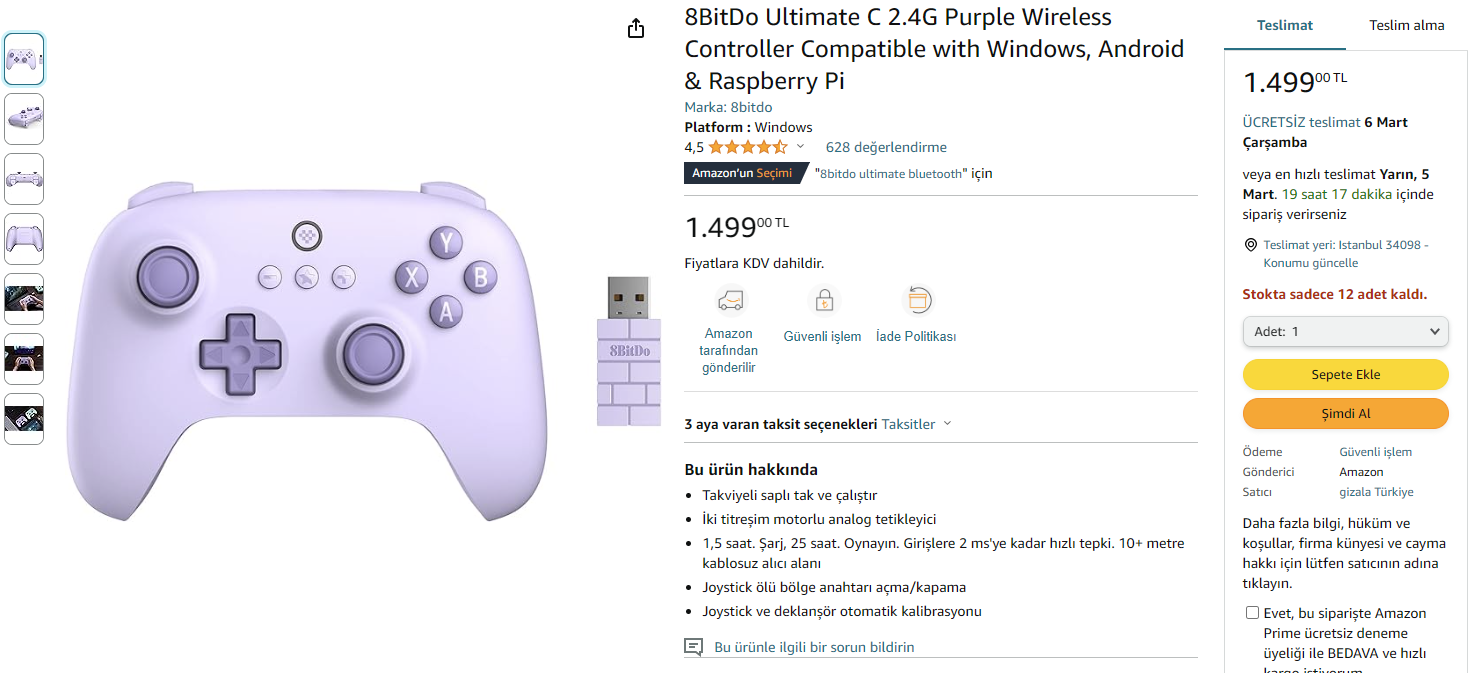Switch to the Teslim alma tab
This screenshot has height=673, width=1475.
(x=1406, y=25)
